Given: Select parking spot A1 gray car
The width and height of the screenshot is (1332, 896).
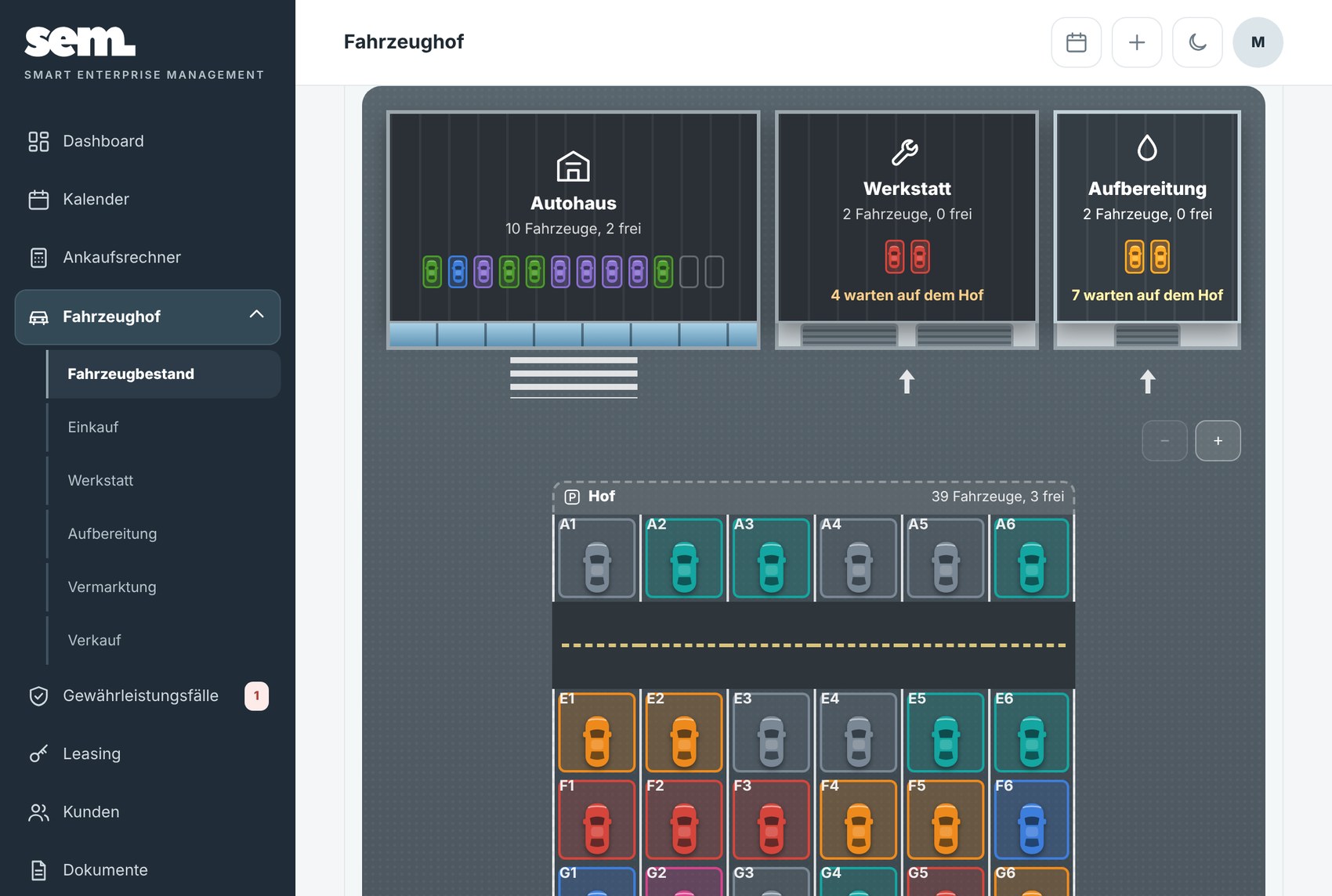Looking at the screenshot, I should click(597, 558).
